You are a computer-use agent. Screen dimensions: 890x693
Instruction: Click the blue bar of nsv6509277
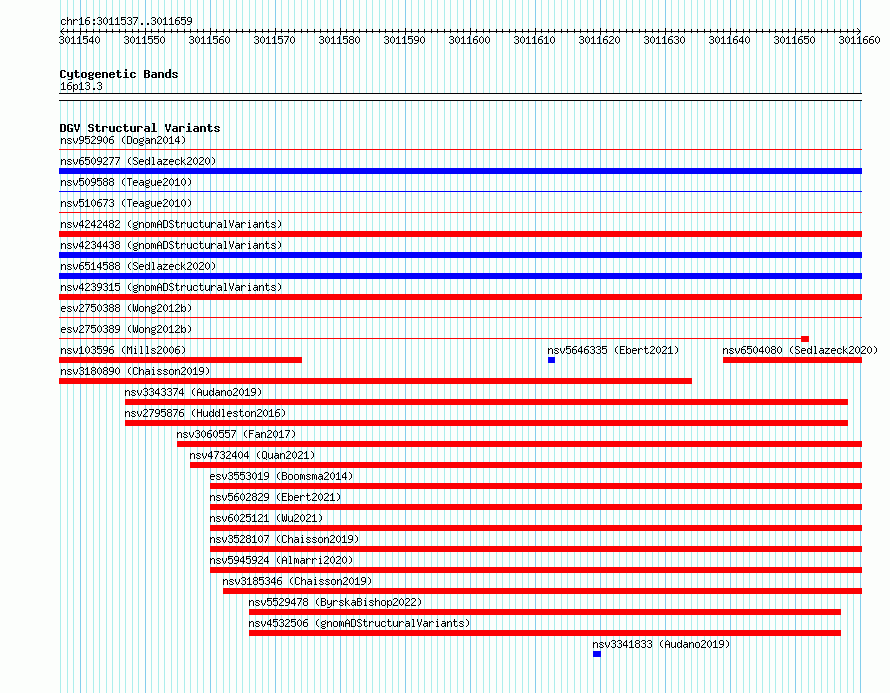tap(460, 171)
